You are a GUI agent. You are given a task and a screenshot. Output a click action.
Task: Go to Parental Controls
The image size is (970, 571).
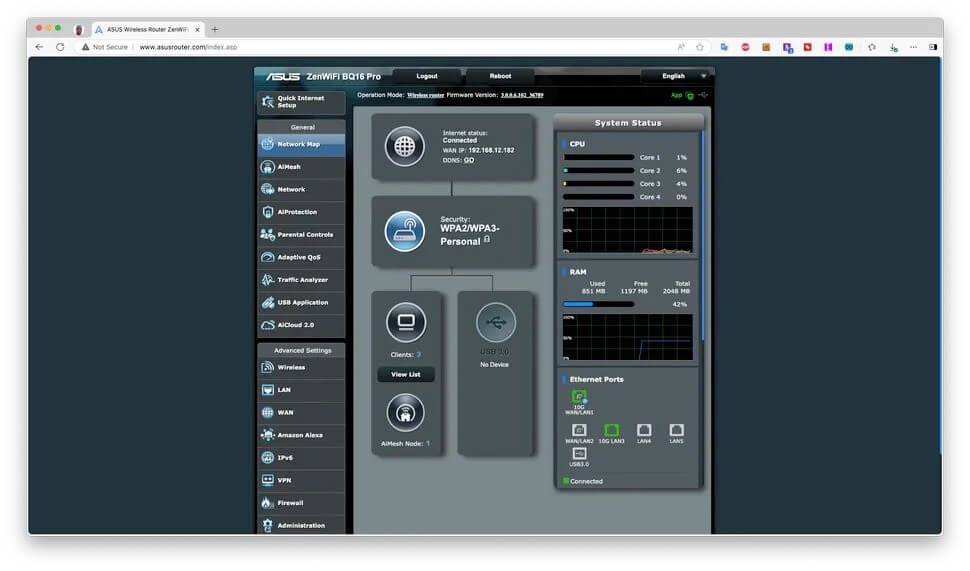point(301,235)
